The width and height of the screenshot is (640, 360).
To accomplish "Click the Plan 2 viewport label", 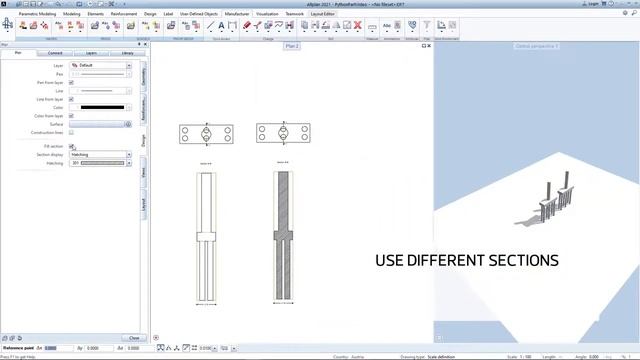I will pos(292,46).
